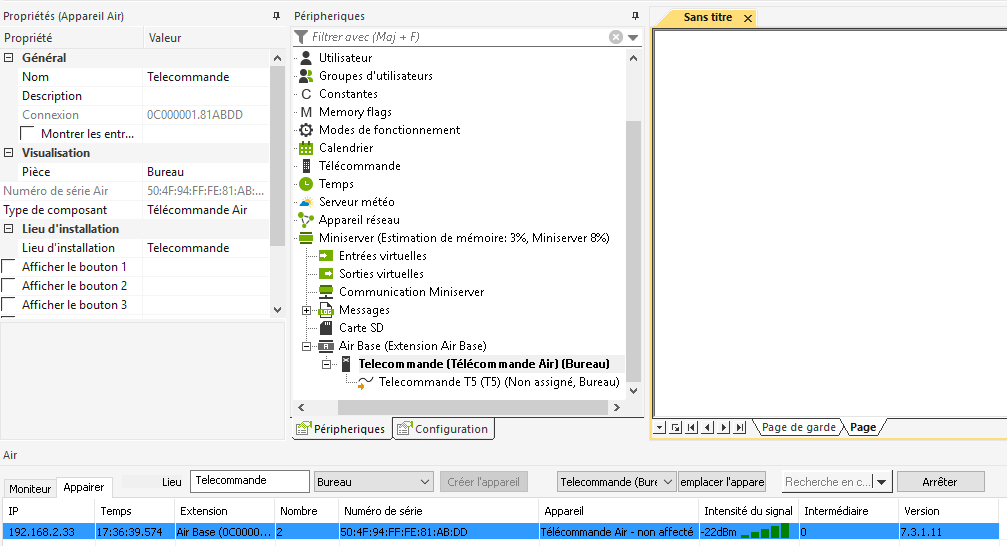Viewport: 1007px width, 546px height.
Task: Click the Carte SD card icon
Action: tap(326, 328)
